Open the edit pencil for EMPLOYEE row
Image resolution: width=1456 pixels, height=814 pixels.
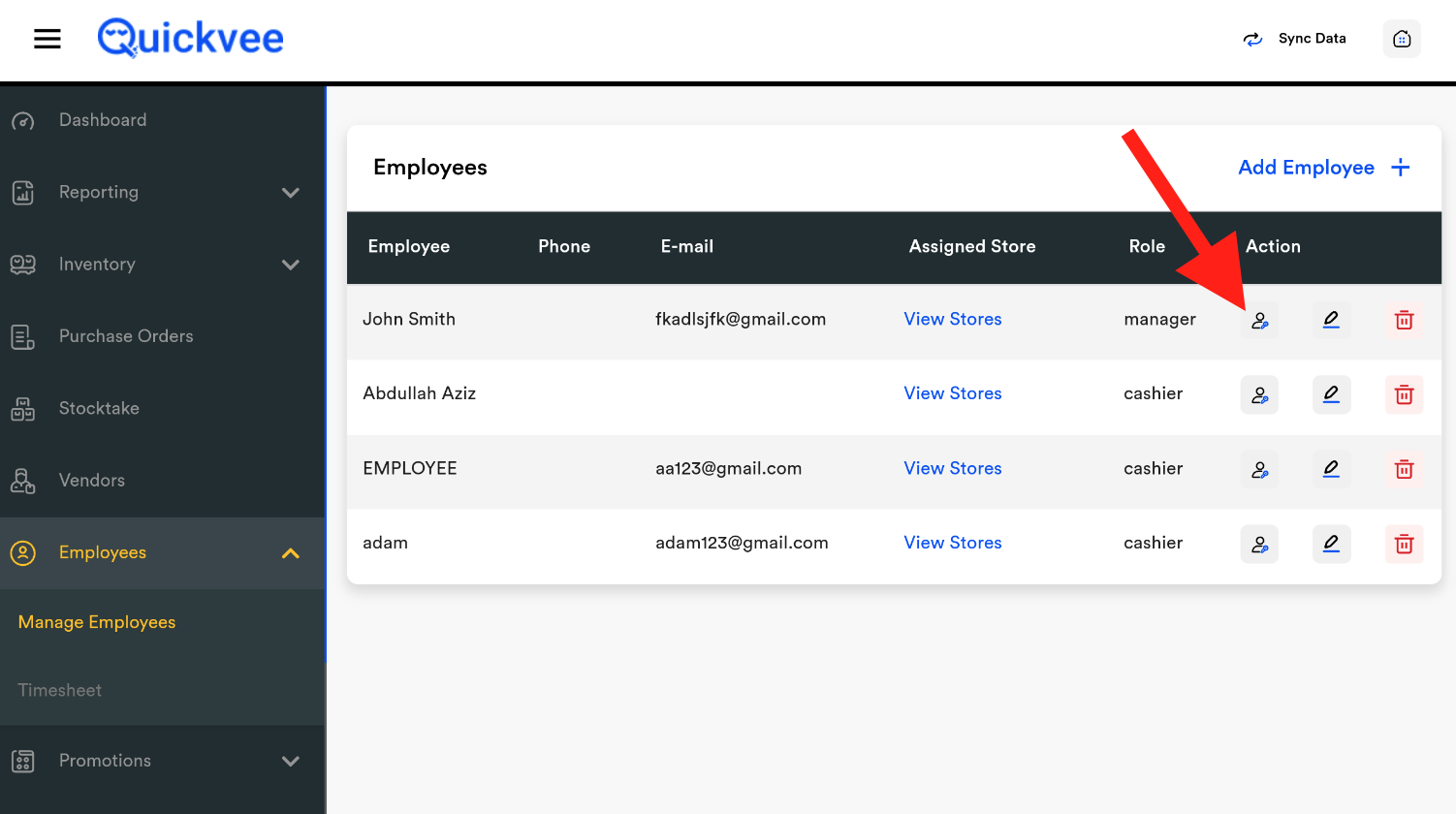tap(1331, 469)
